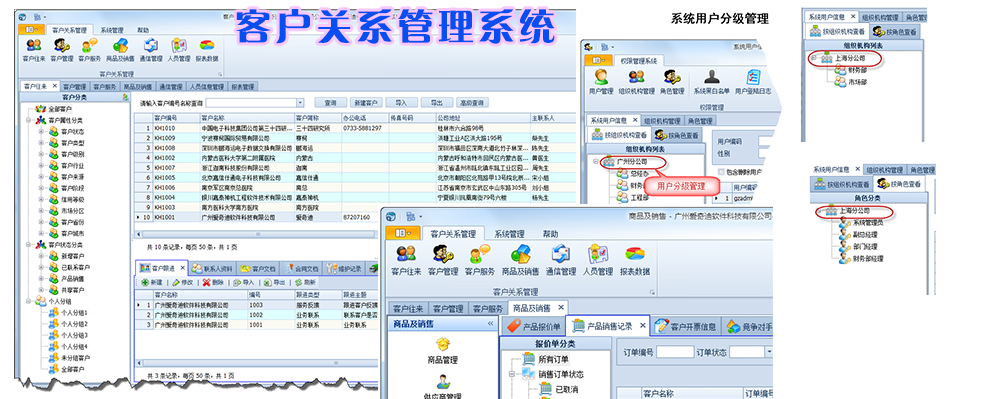Click the 修改 toolbar icon

click(183, 282)
